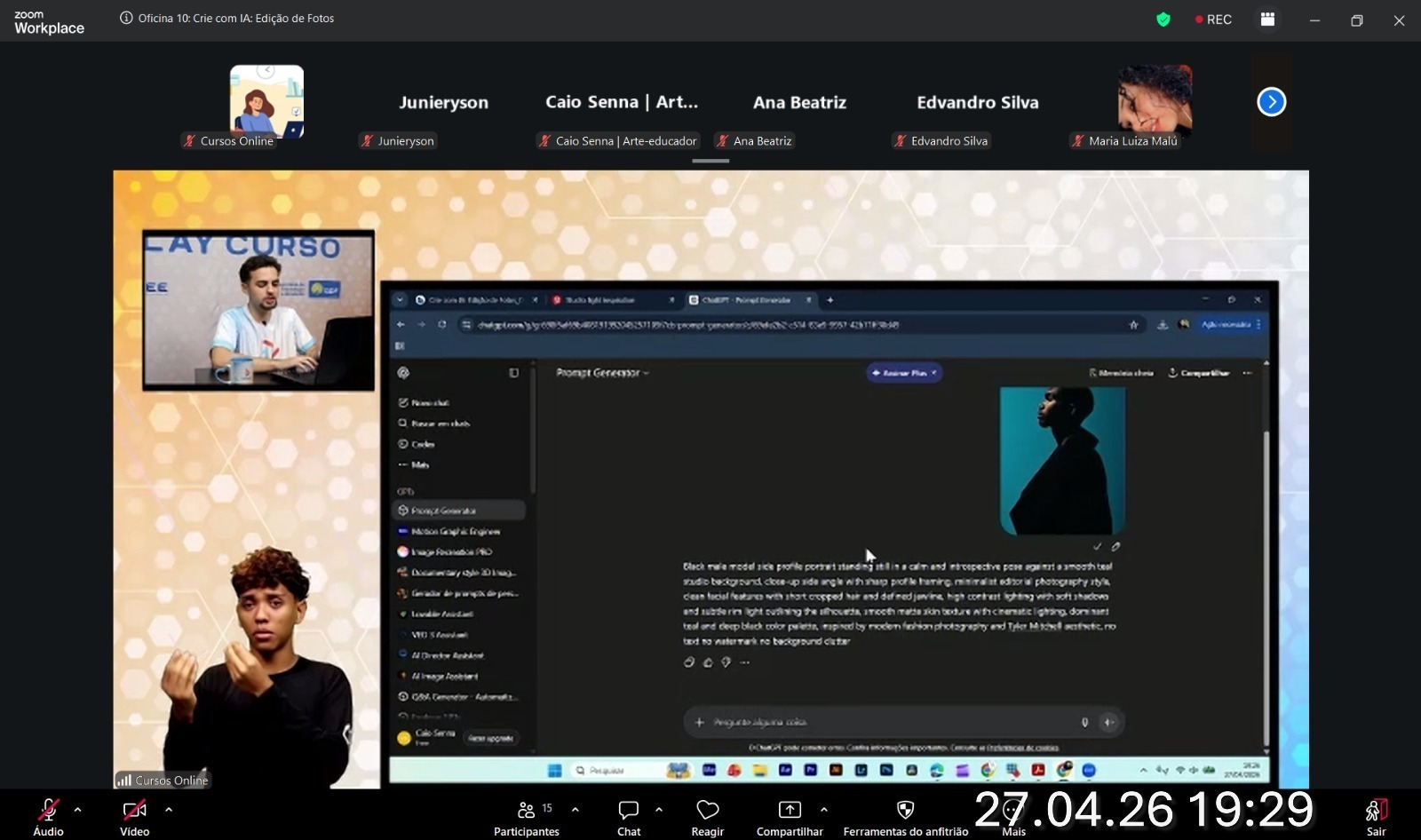Collapse the ChatGPT sidebar with the panel icon
This screenshot has height=840, width=1421.
pyautogui.click(x=513, y=373)
